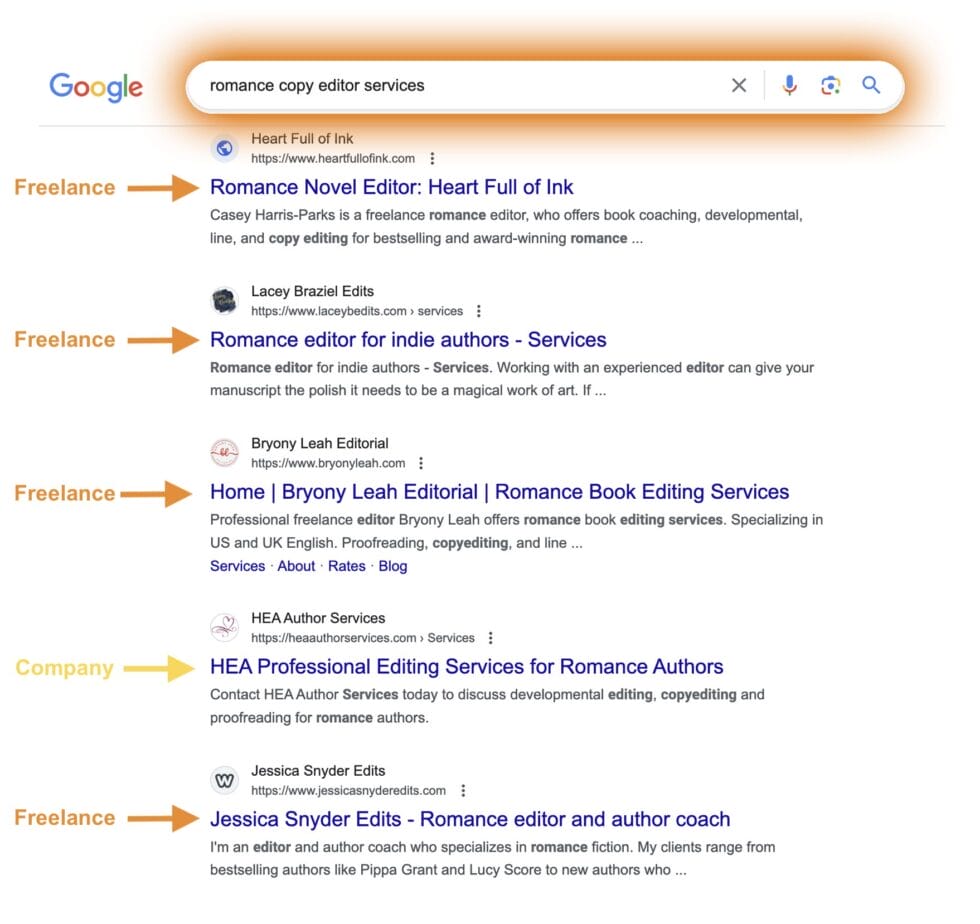Image resolution: width=980 pixels, height=924 pixels.
Task: Click the Google voice search microphone icon
Action: coord(789,86)
